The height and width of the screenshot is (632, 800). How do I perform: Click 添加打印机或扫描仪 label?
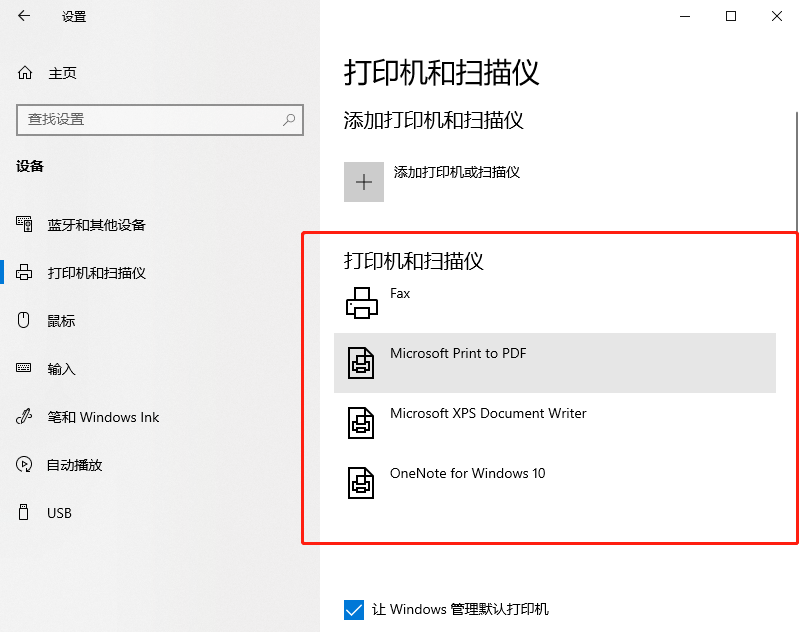457,172
